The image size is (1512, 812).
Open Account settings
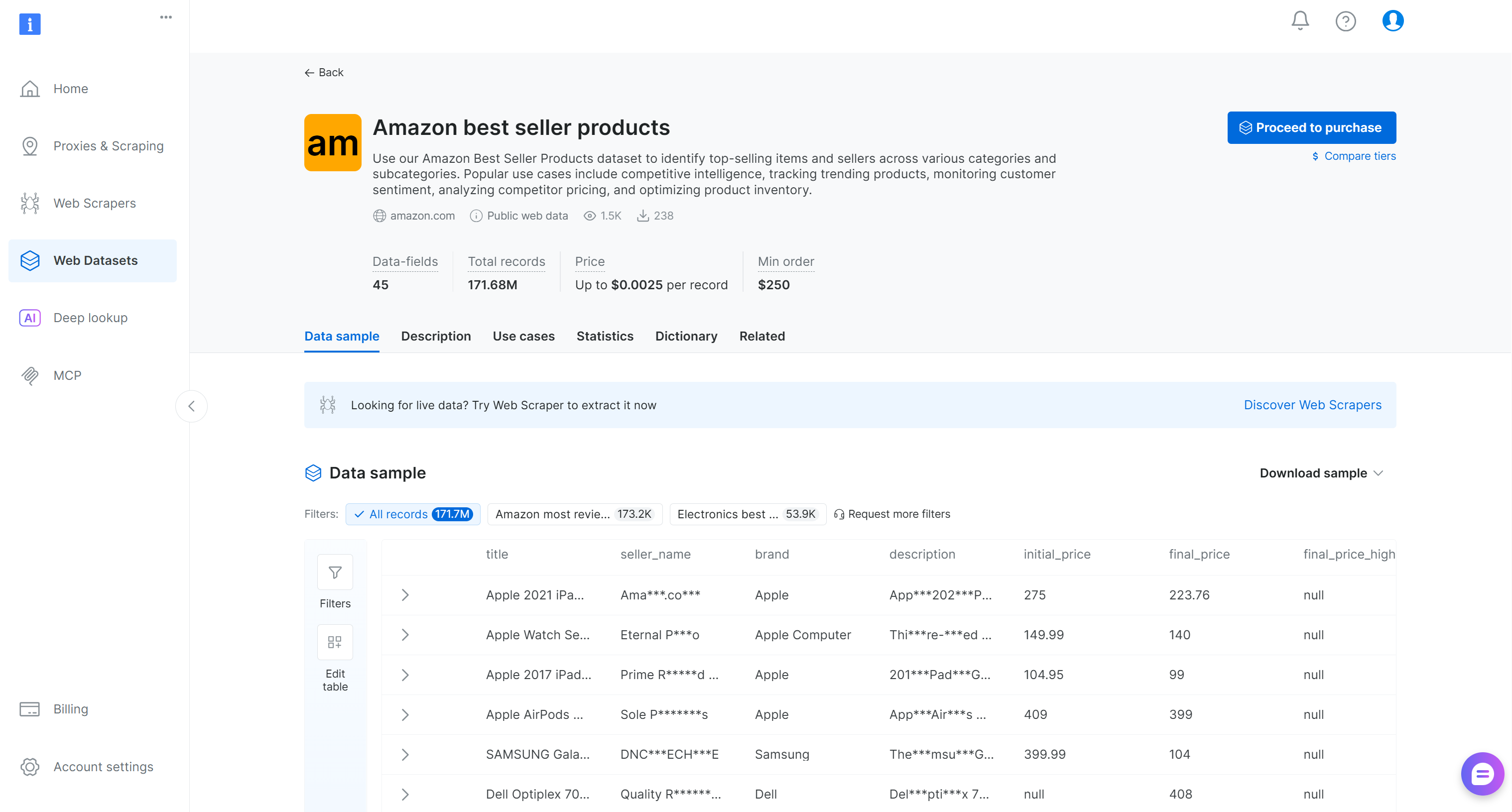point(103,766)
